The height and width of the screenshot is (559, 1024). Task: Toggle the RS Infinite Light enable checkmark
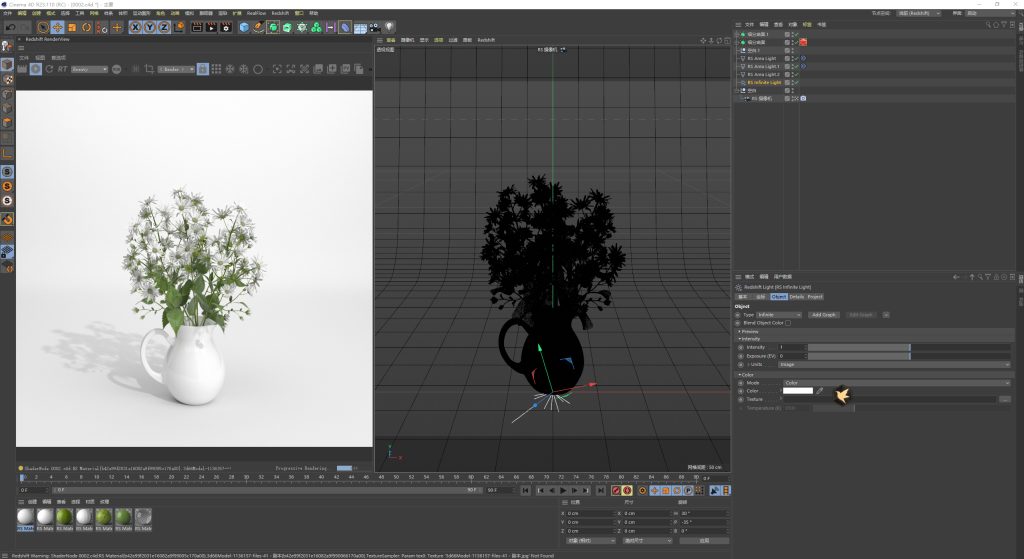pos(797,82)
